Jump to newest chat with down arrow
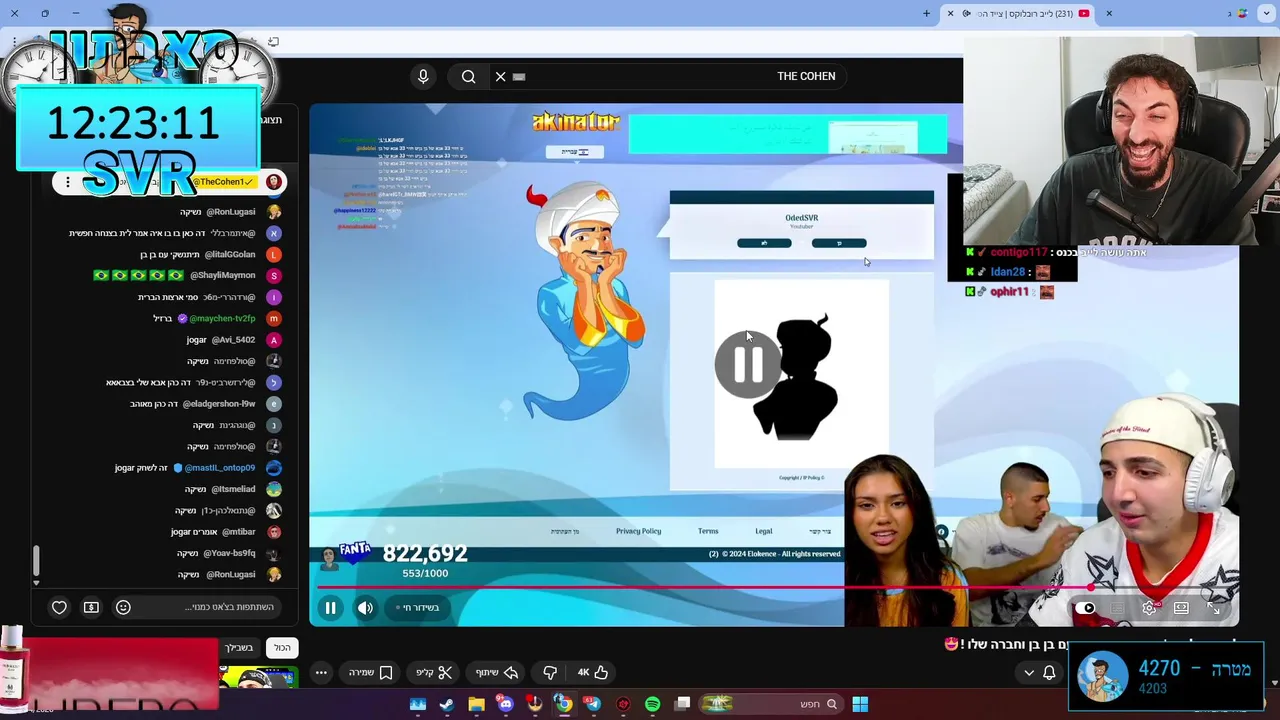 pyautogui.click(x=36, y=582)
